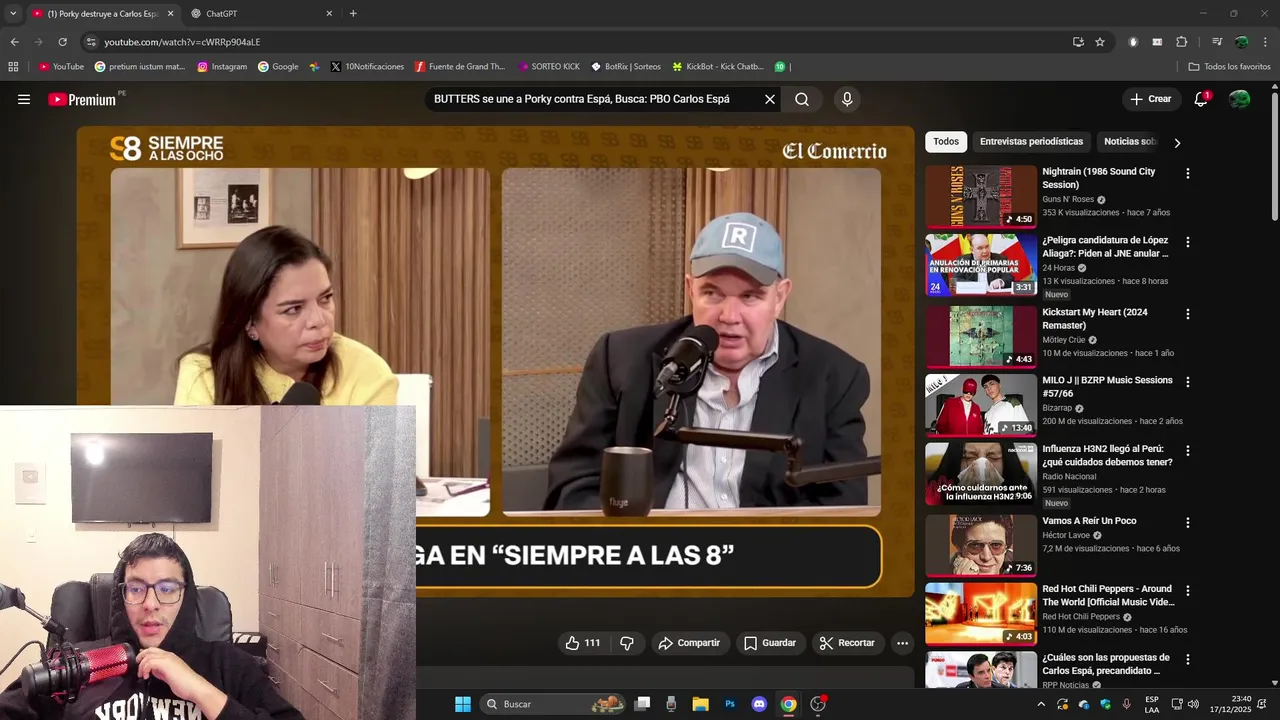Open YouTube account avatar menu
Viewport: 1280px width, 720px height.
[1239, 99]
